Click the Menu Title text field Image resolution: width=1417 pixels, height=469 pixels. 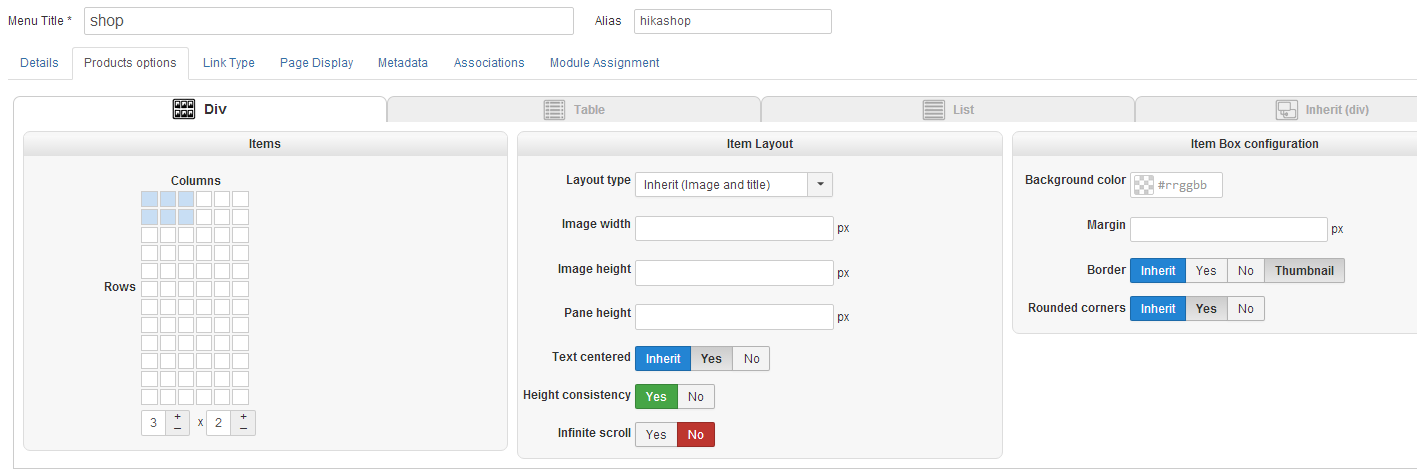pyautogui.click(x=329, y=21)
